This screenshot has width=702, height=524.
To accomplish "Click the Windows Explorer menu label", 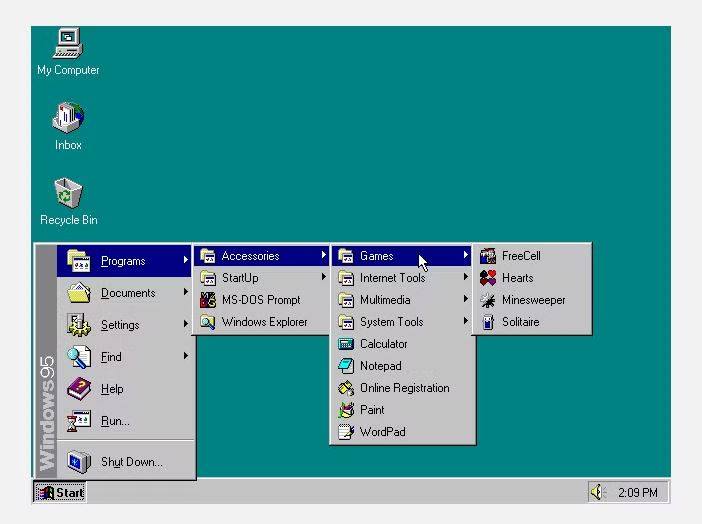I will (265, 322).
